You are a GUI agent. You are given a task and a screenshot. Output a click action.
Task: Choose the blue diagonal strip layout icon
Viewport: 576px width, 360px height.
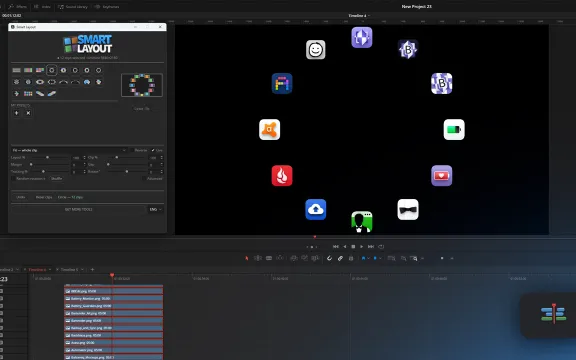[x=51, y=94]
